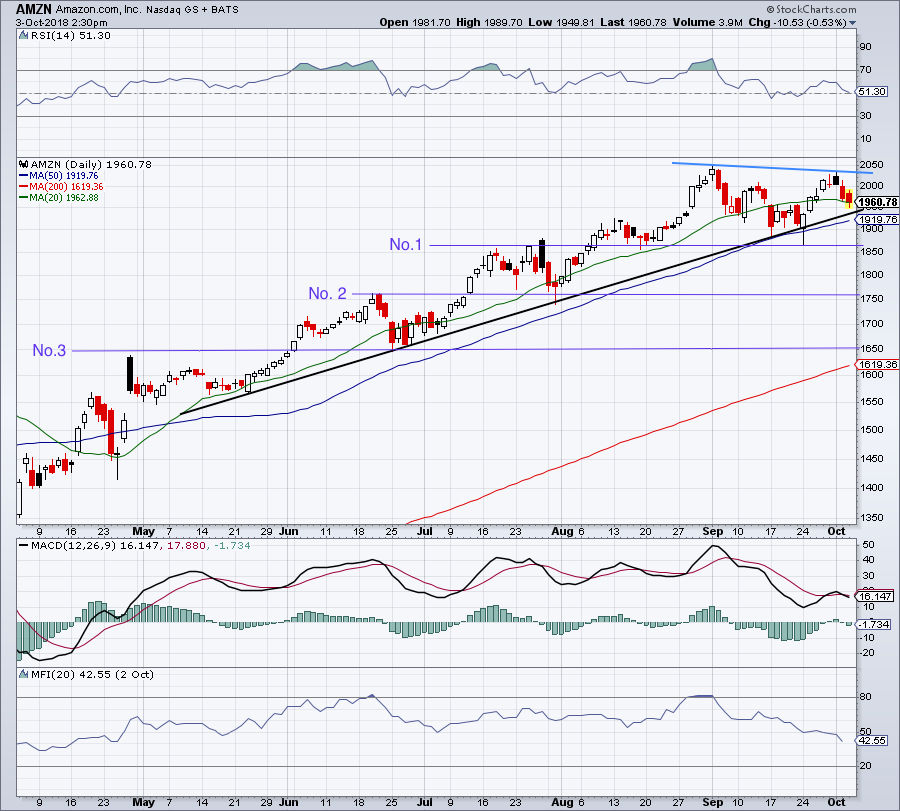
Task: Click the 16.147 MACD value tag
Action: tap(875, 596)
